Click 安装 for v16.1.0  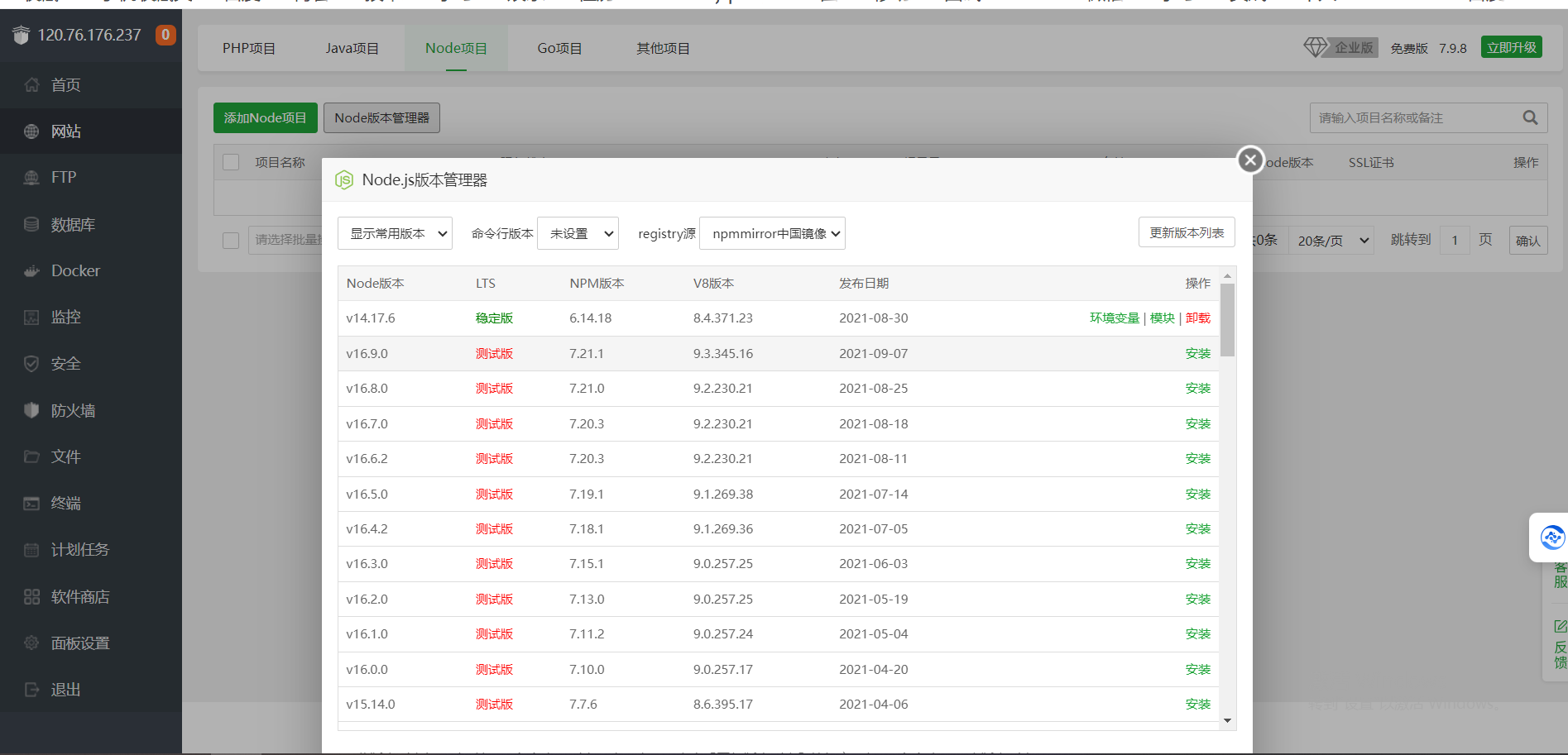coord(1198,634)
